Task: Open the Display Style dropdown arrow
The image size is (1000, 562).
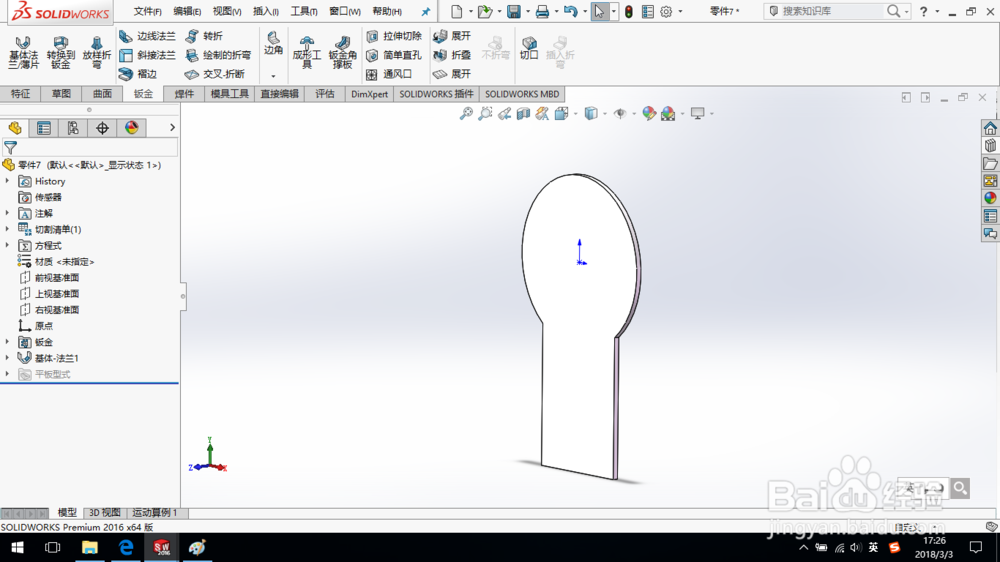Action: point(605,114)
